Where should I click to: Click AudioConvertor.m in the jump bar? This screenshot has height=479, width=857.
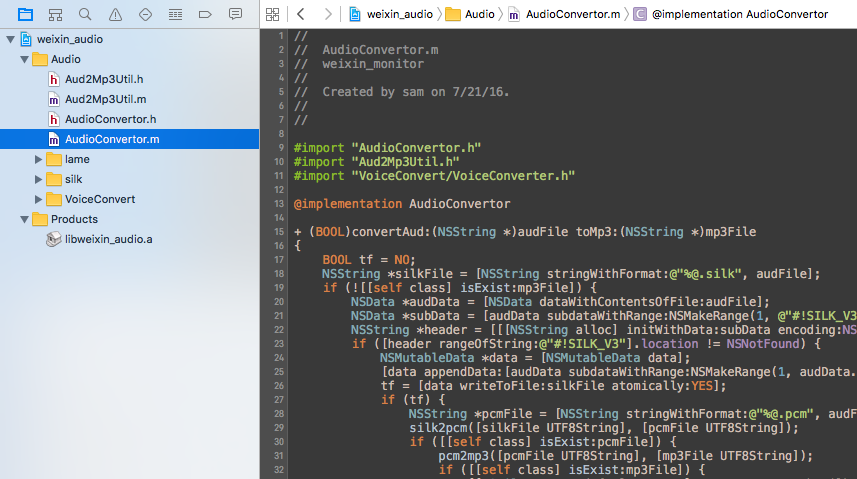coord(573,14)
